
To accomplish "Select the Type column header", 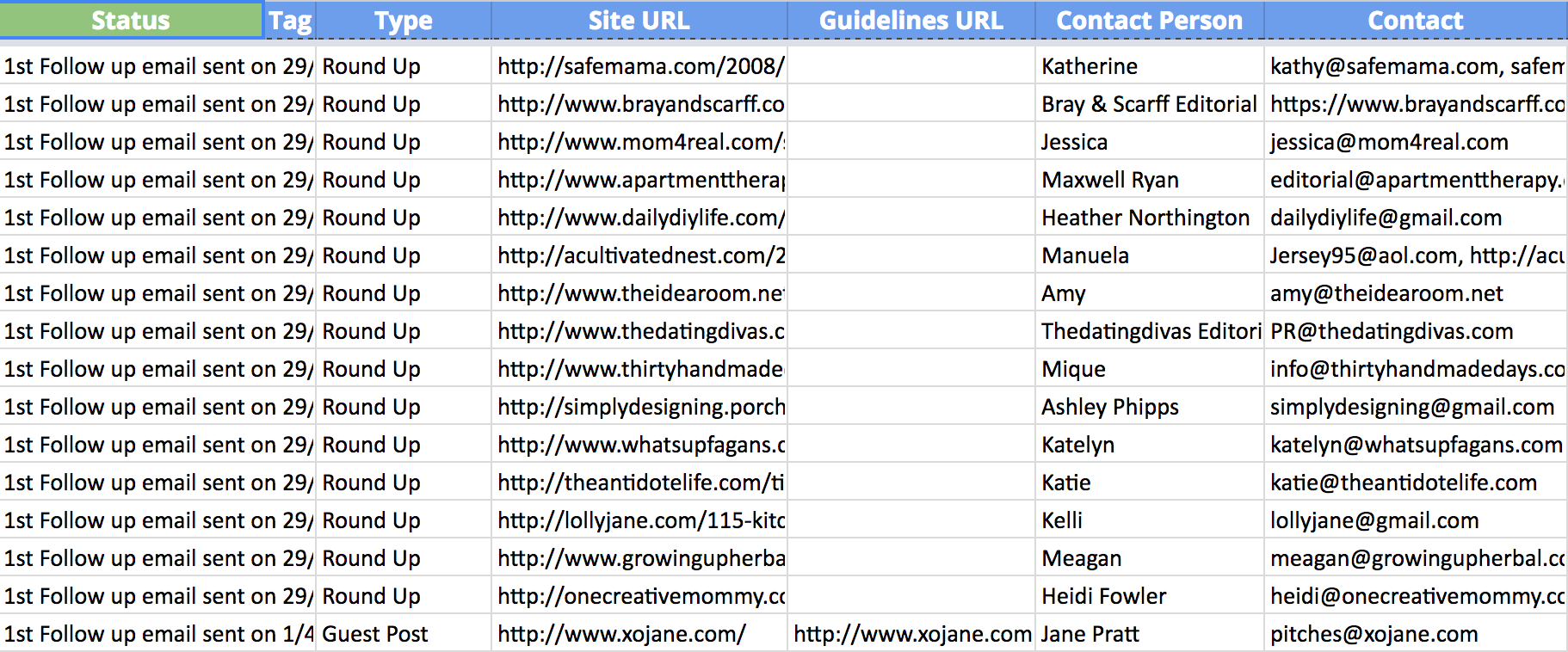I will click(404, 20).
